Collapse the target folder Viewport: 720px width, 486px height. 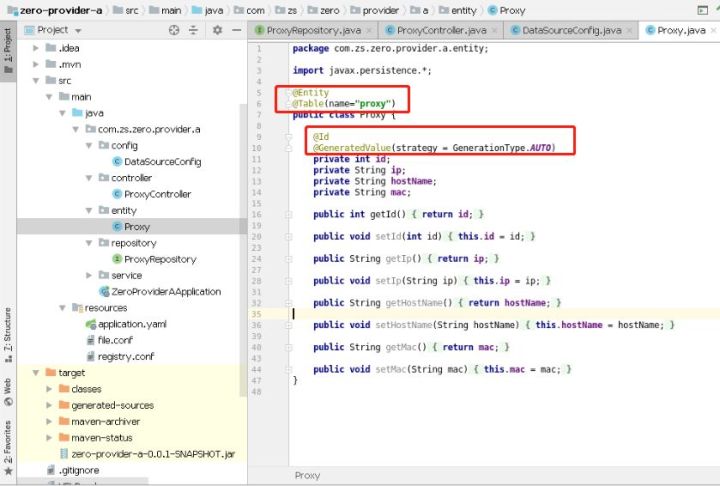[36, 373]
